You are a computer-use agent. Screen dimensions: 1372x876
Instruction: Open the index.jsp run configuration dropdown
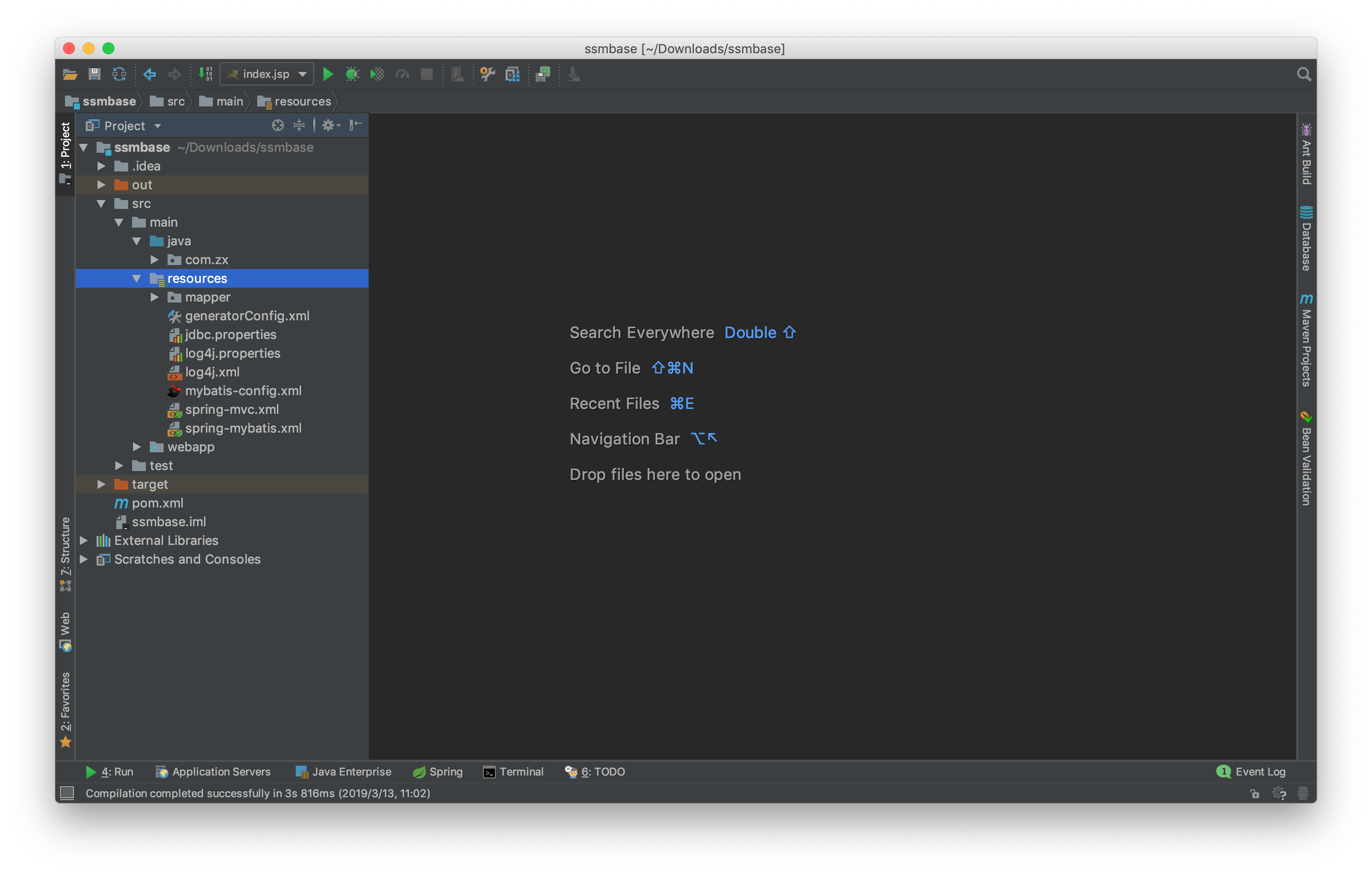(x=267, y=74)
